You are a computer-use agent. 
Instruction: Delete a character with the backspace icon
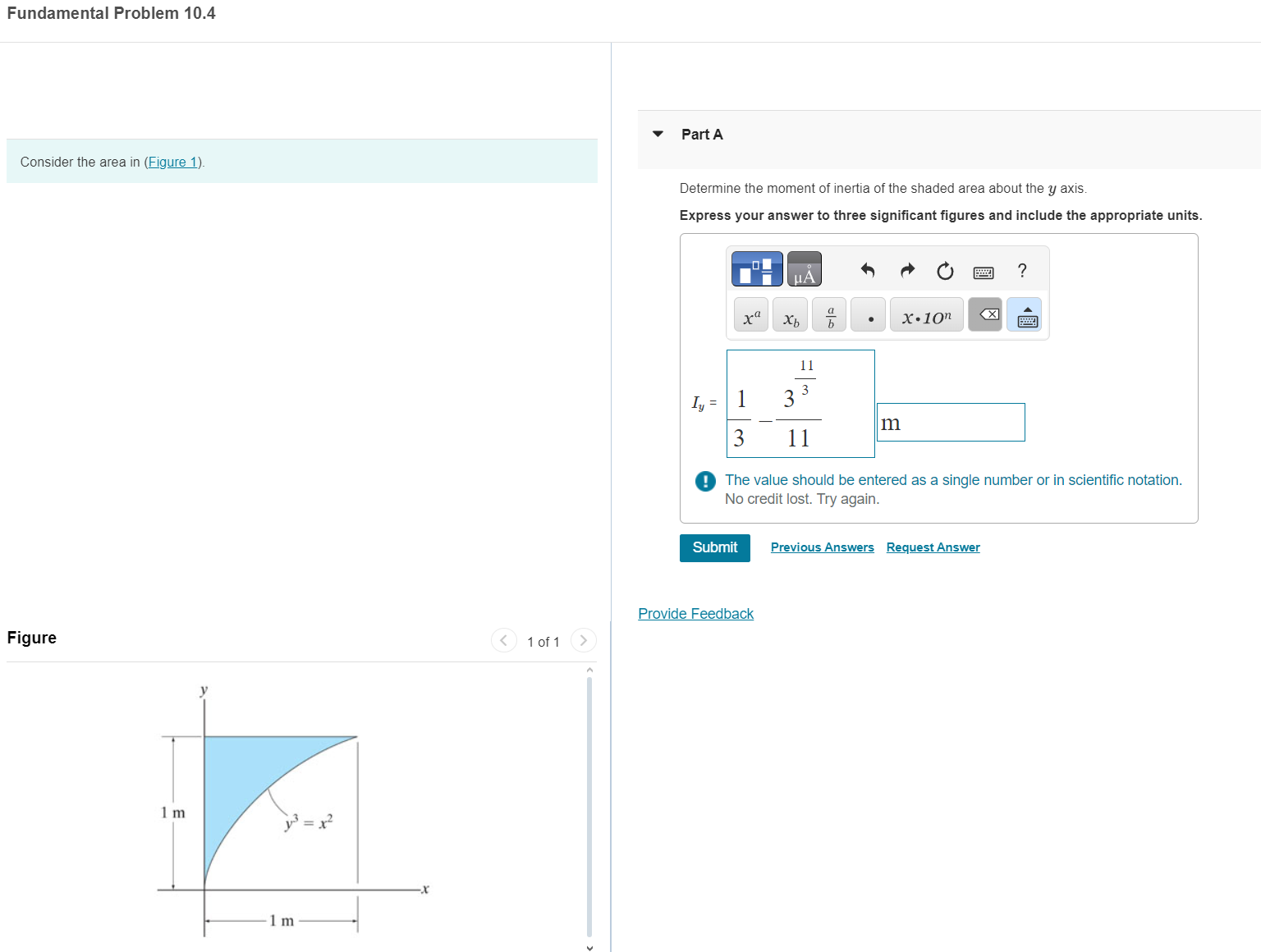pos(985,314)
